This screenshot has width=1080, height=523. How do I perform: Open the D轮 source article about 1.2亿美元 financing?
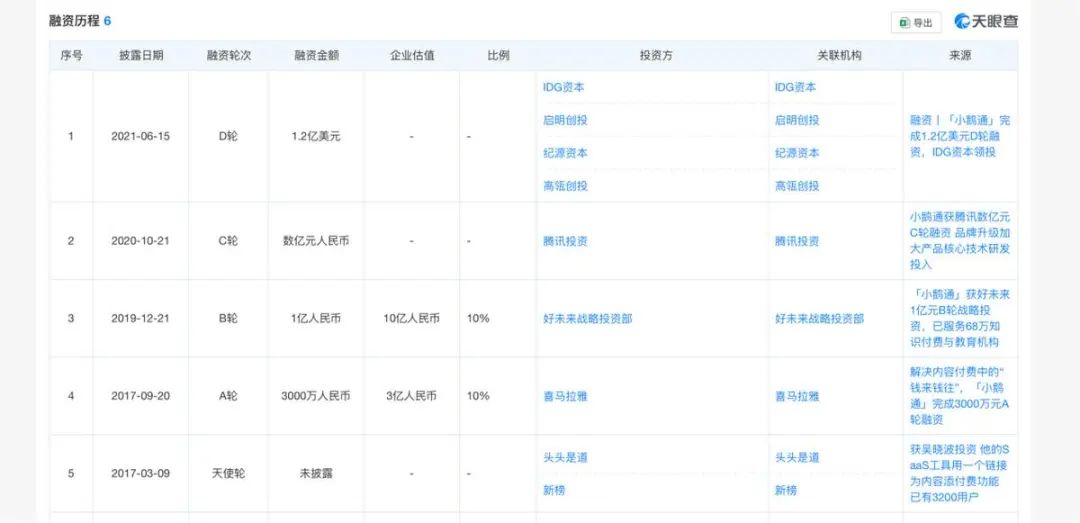point(960,136)
